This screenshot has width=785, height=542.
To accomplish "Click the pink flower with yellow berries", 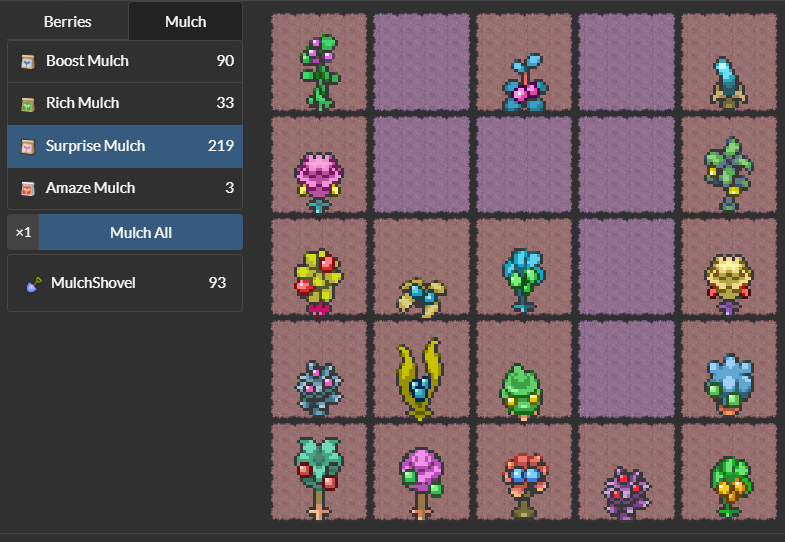I will pos(318,182).
